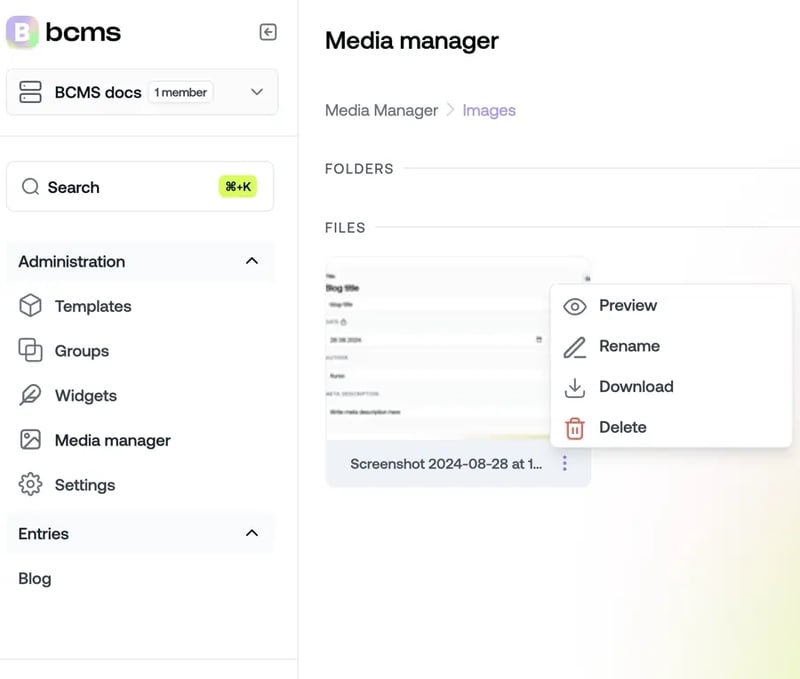Collapse the Administration section

(x=252, y=261)
